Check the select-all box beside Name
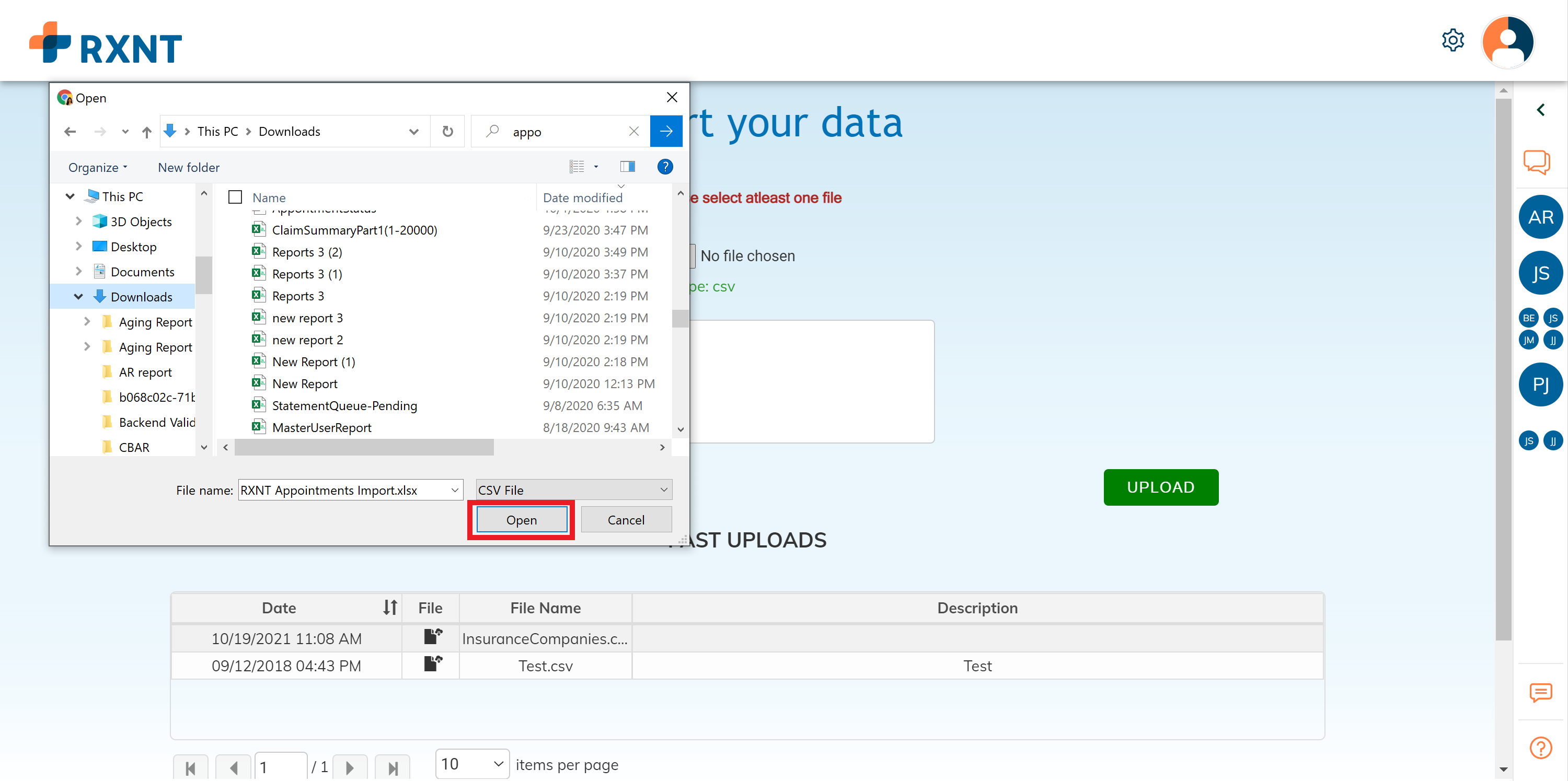This screenshot has width=1568, height=781. [x=235, y=197]
